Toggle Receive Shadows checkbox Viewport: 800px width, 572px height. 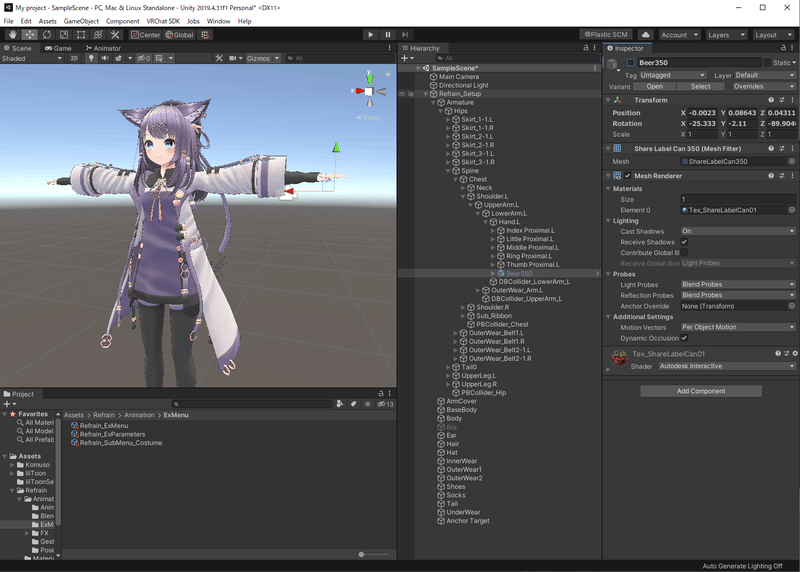pyautogui.click(x=684, y=242)
